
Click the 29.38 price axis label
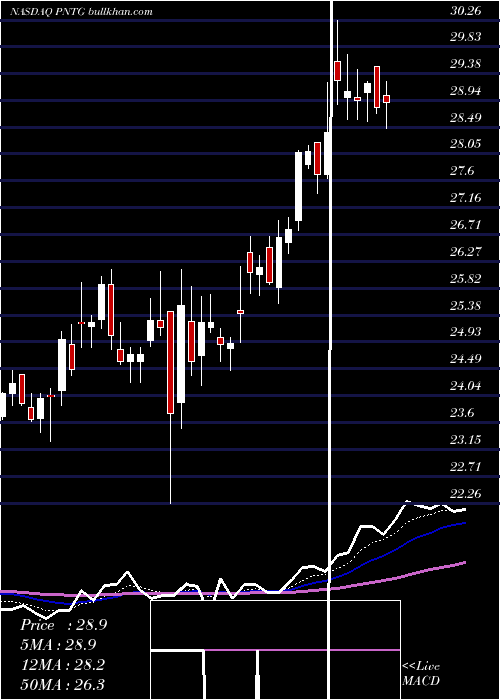tap(466, 64)
